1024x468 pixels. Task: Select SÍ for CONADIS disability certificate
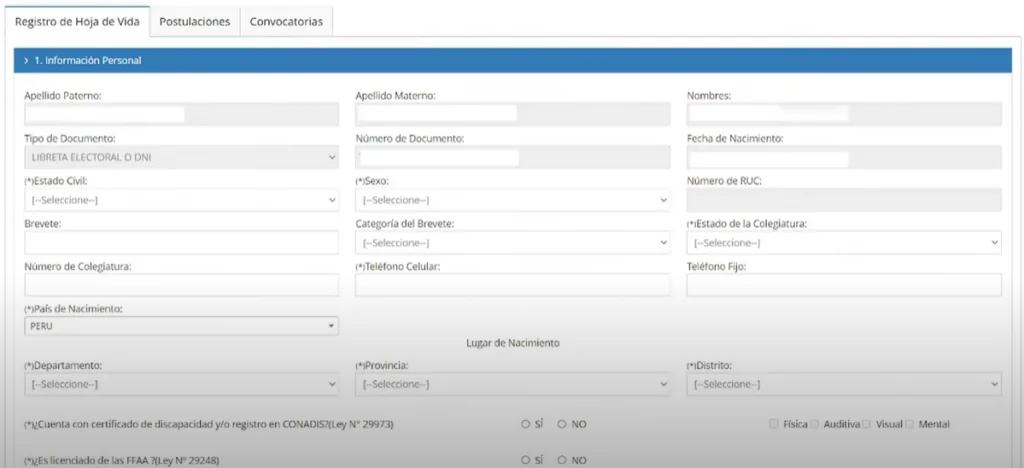(x=526, y=425)
